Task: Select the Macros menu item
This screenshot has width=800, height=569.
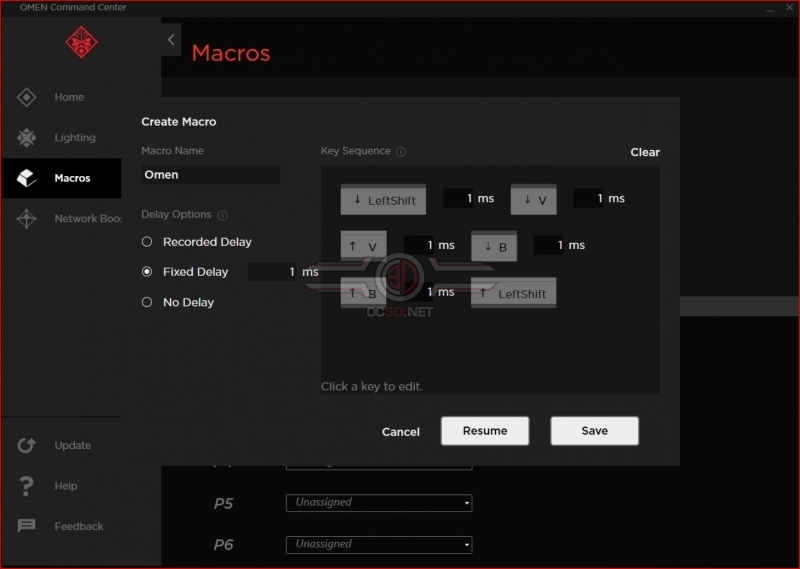Action: click(x=62, y=178)
